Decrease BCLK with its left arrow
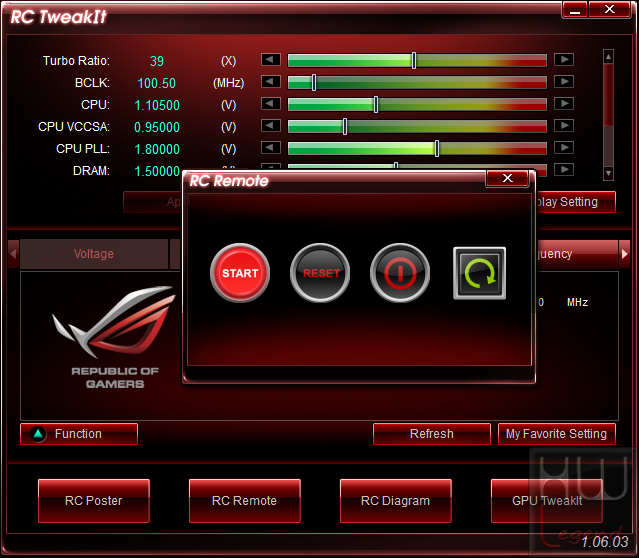This screenshot has height=558, width=639. coord(271,82)
